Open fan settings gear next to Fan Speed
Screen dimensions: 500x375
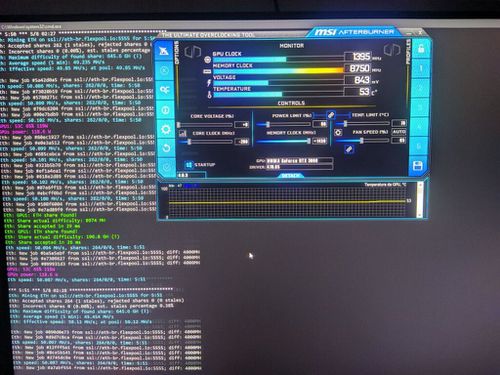point(338,133)
